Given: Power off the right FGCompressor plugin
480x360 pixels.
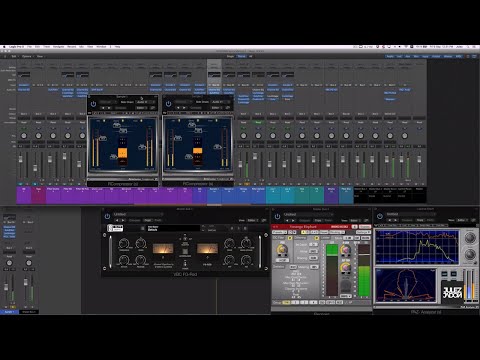Looking at the screenshot, I should point(168,104).
